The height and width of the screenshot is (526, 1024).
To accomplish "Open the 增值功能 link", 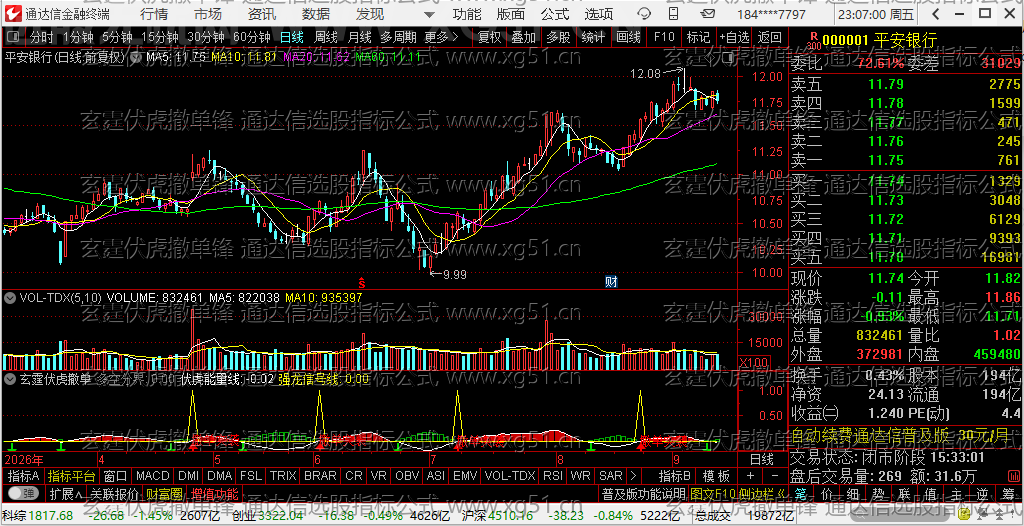I will coord(215,493).
